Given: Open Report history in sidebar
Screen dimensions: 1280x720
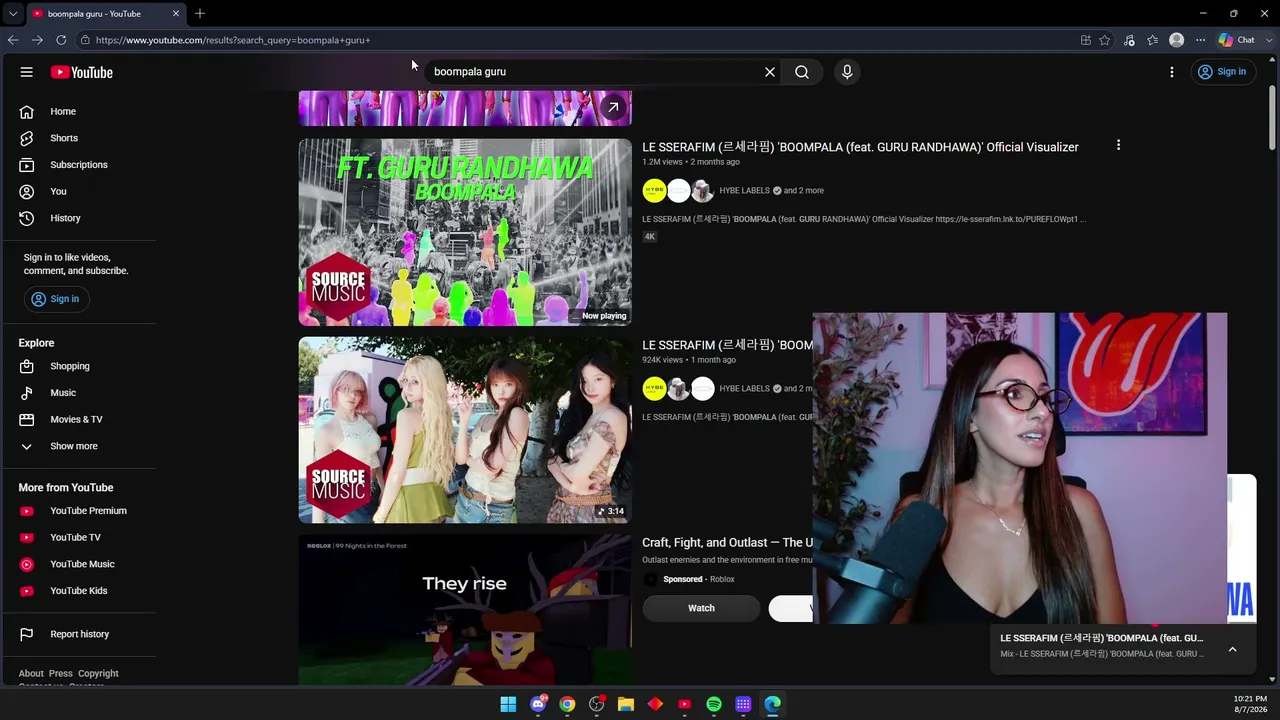Looking at the screenshot, I should 80,634.
